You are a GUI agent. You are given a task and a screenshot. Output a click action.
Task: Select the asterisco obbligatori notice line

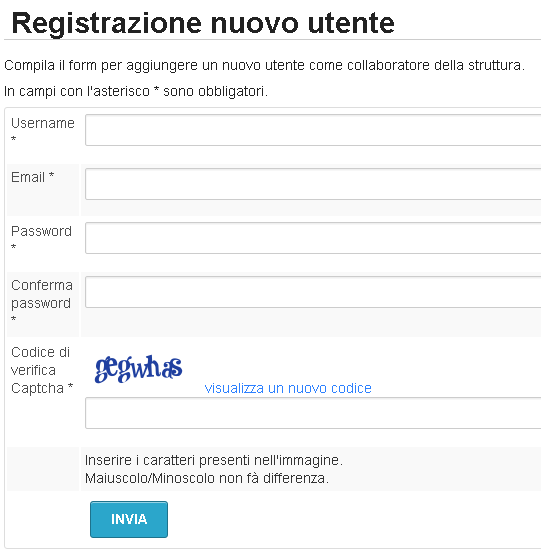136,92
